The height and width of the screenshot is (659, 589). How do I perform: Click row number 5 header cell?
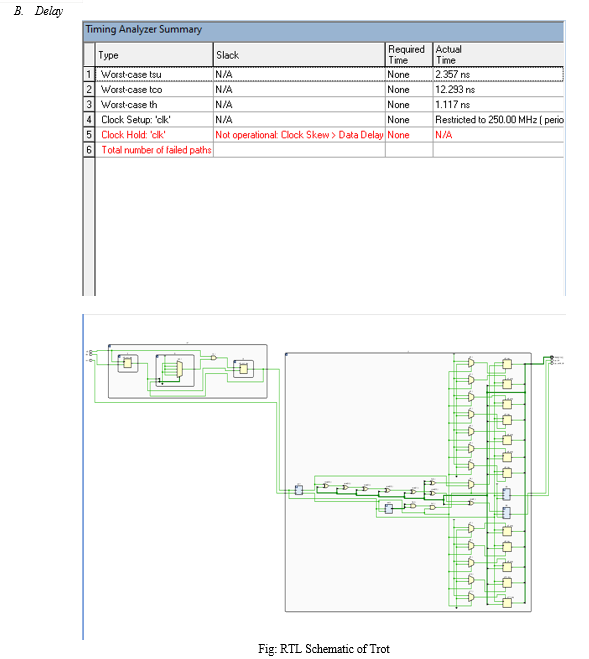click(89, 134)
